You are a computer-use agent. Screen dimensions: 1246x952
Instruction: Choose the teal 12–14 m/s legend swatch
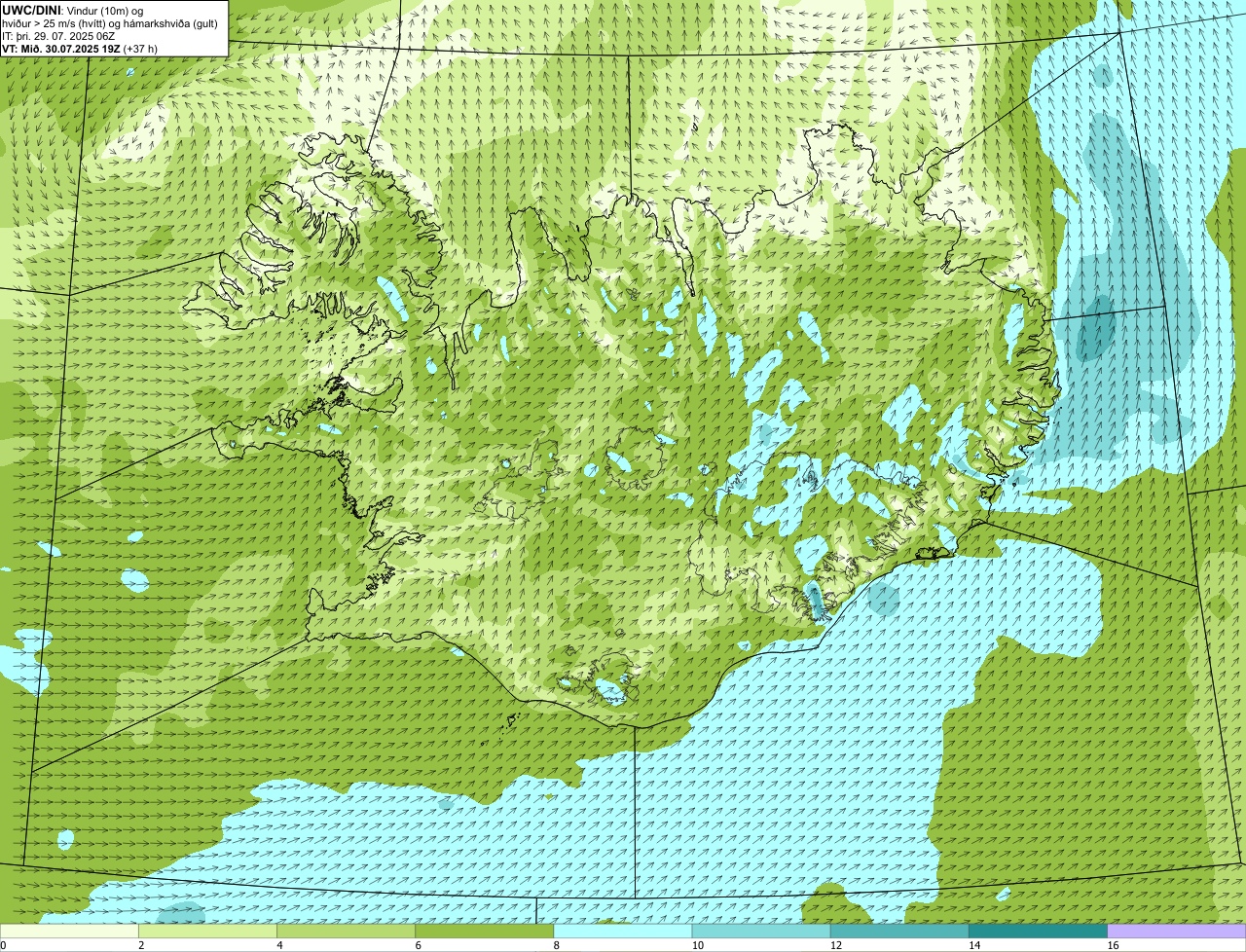(x=899, y=931)
